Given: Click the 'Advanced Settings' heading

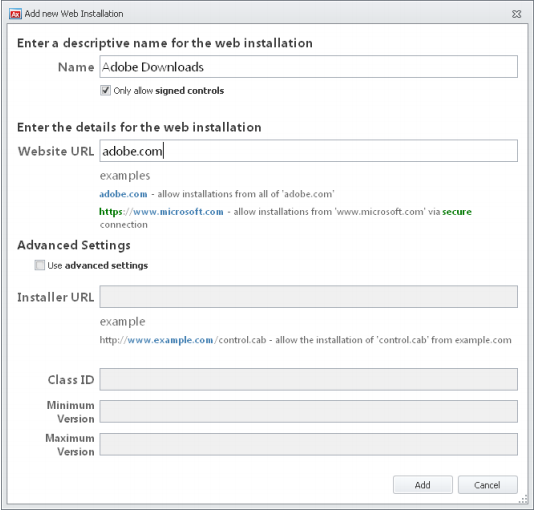Looking at the screenshot, I should pyautogui.click(x=74, y=245).
